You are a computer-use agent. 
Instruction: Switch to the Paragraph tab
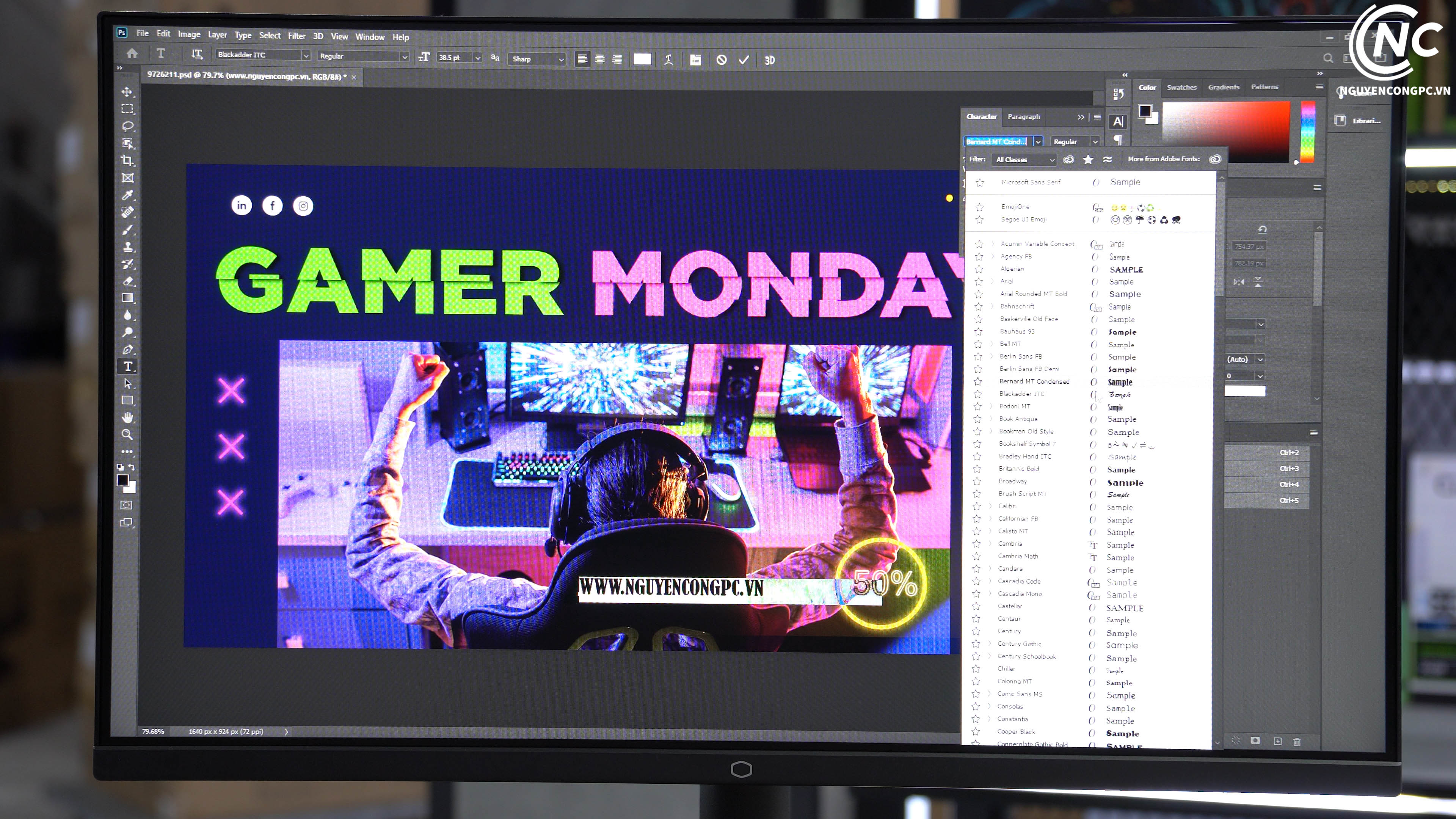1024,117
